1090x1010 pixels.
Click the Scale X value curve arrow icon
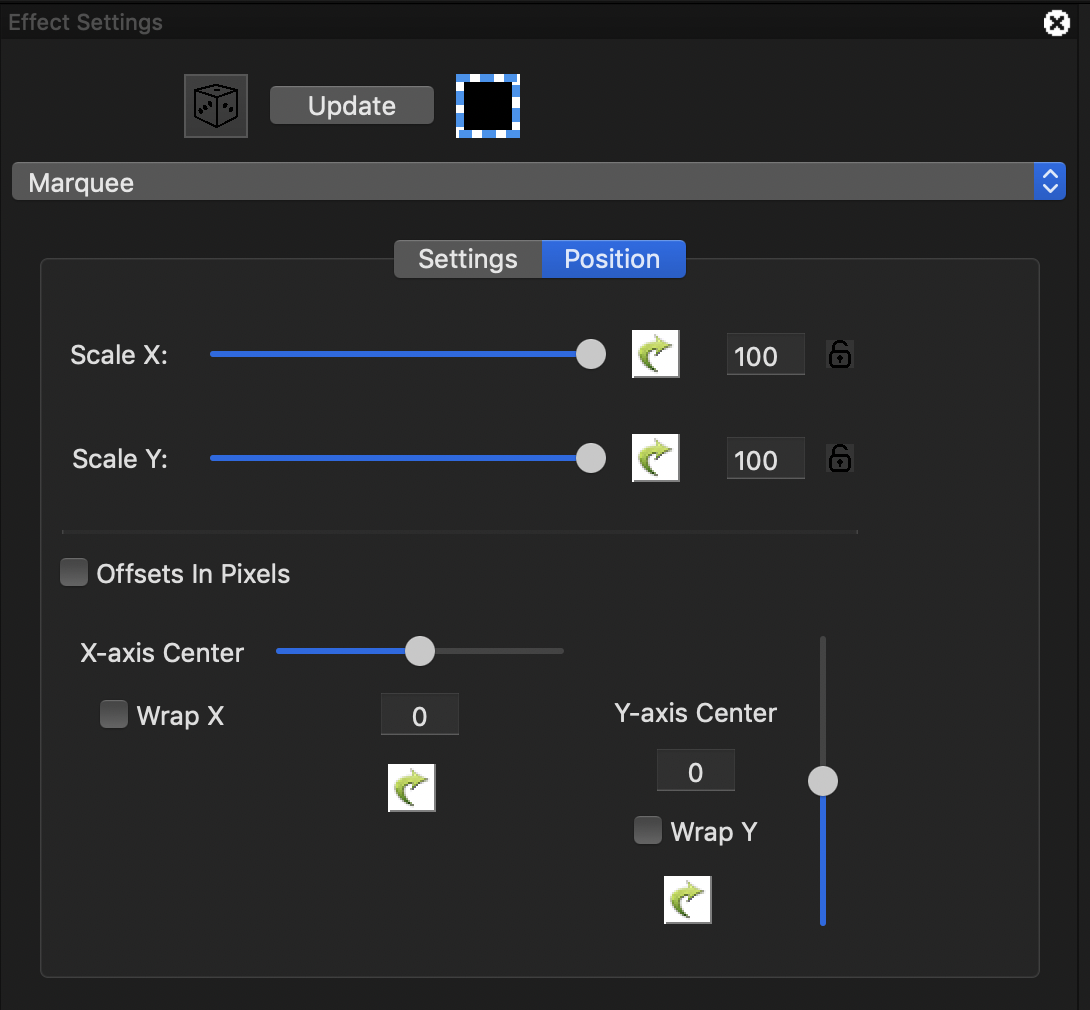click(x=655, y=354)
